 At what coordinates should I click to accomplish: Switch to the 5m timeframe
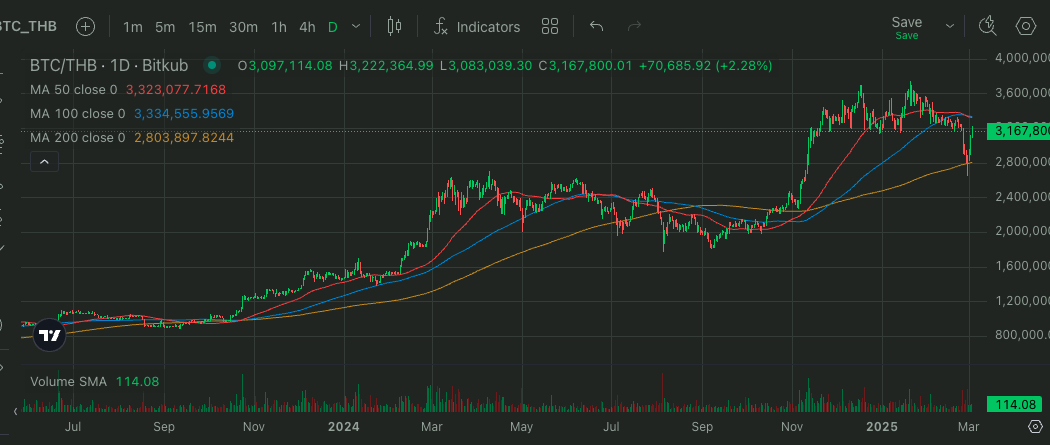165,27
